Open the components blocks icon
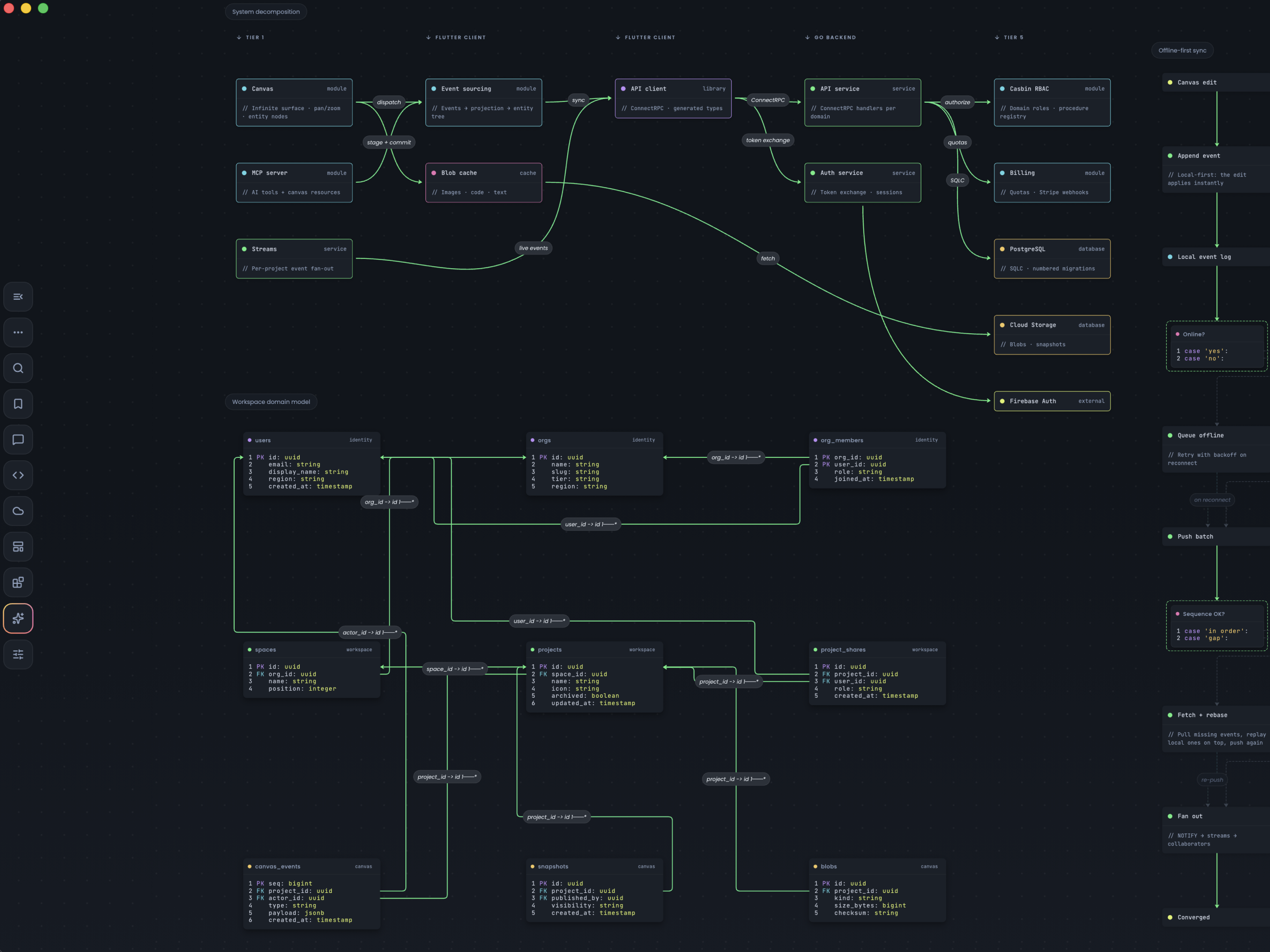 tap(18, 583)
